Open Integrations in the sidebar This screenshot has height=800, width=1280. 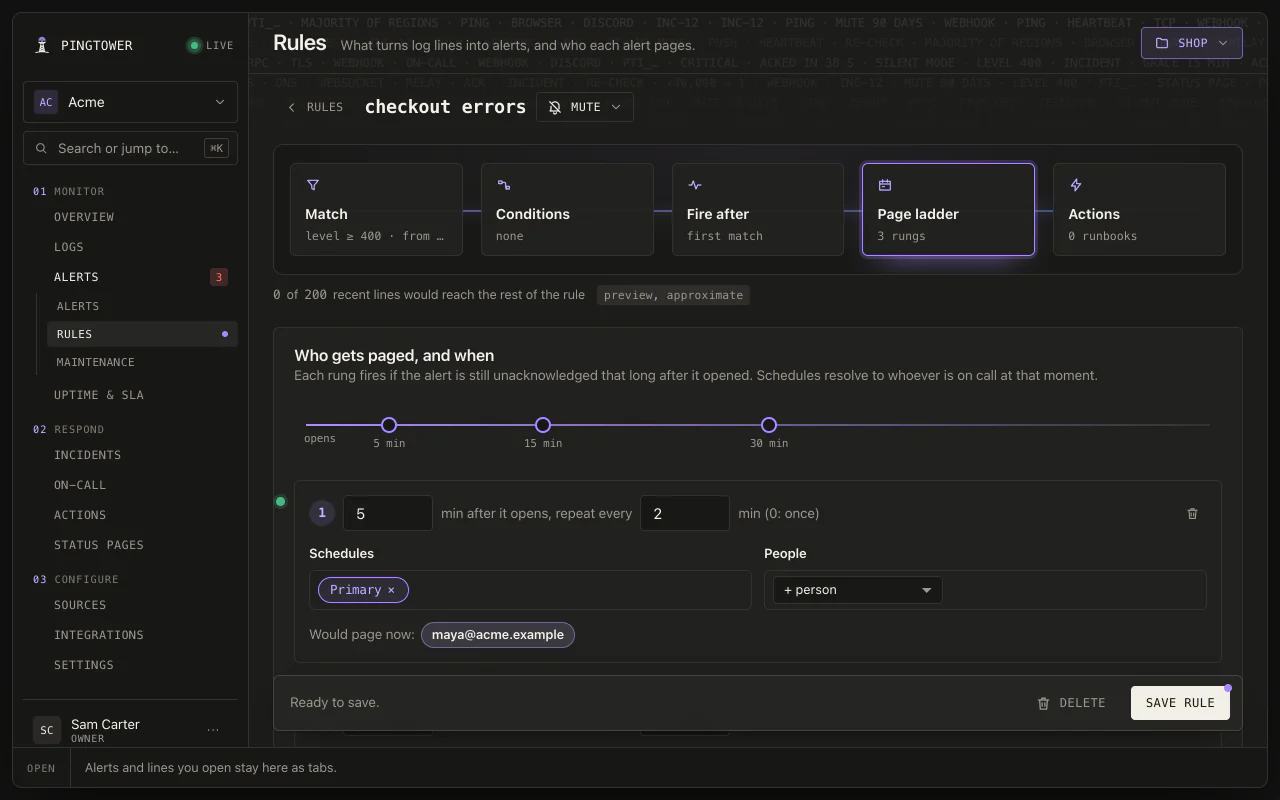click(99, 635)
